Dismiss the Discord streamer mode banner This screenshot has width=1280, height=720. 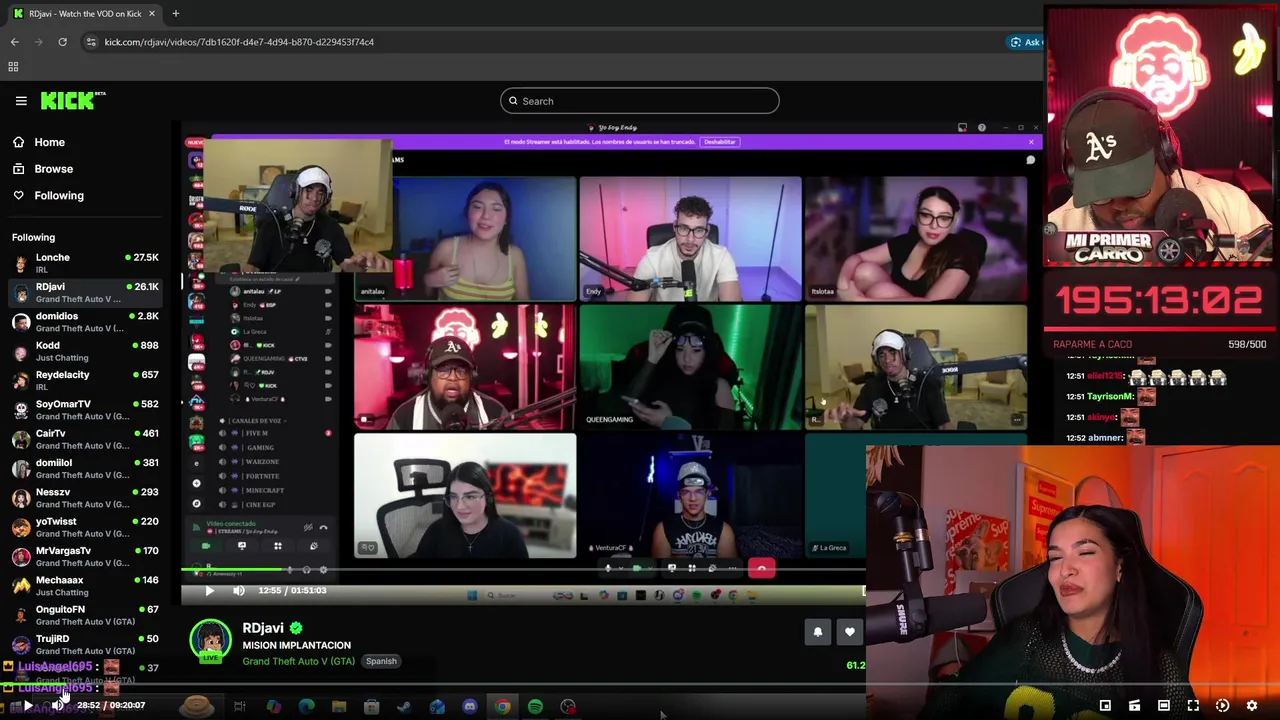(x=1031, y=142)
